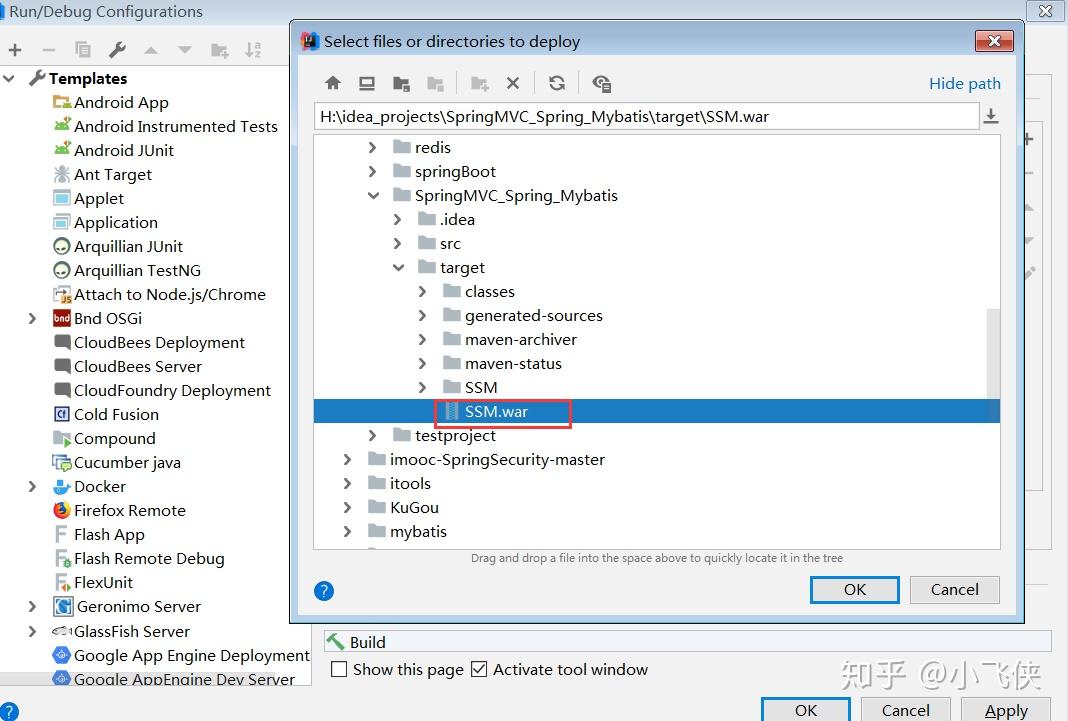Click the file tree vertical scrollbar
The width and height of the screenshot is (1068, 721).
[993, 353]
